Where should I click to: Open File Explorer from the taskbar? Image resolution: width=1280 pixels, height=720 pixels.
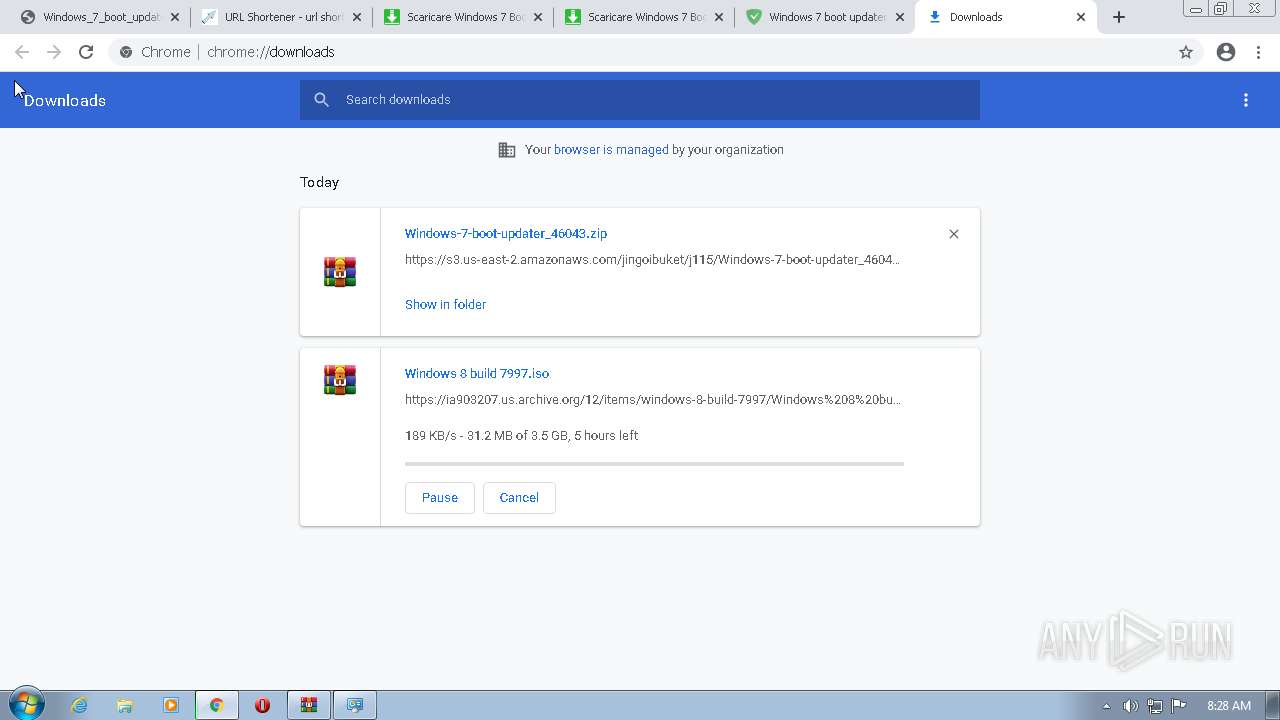[125, 705]
